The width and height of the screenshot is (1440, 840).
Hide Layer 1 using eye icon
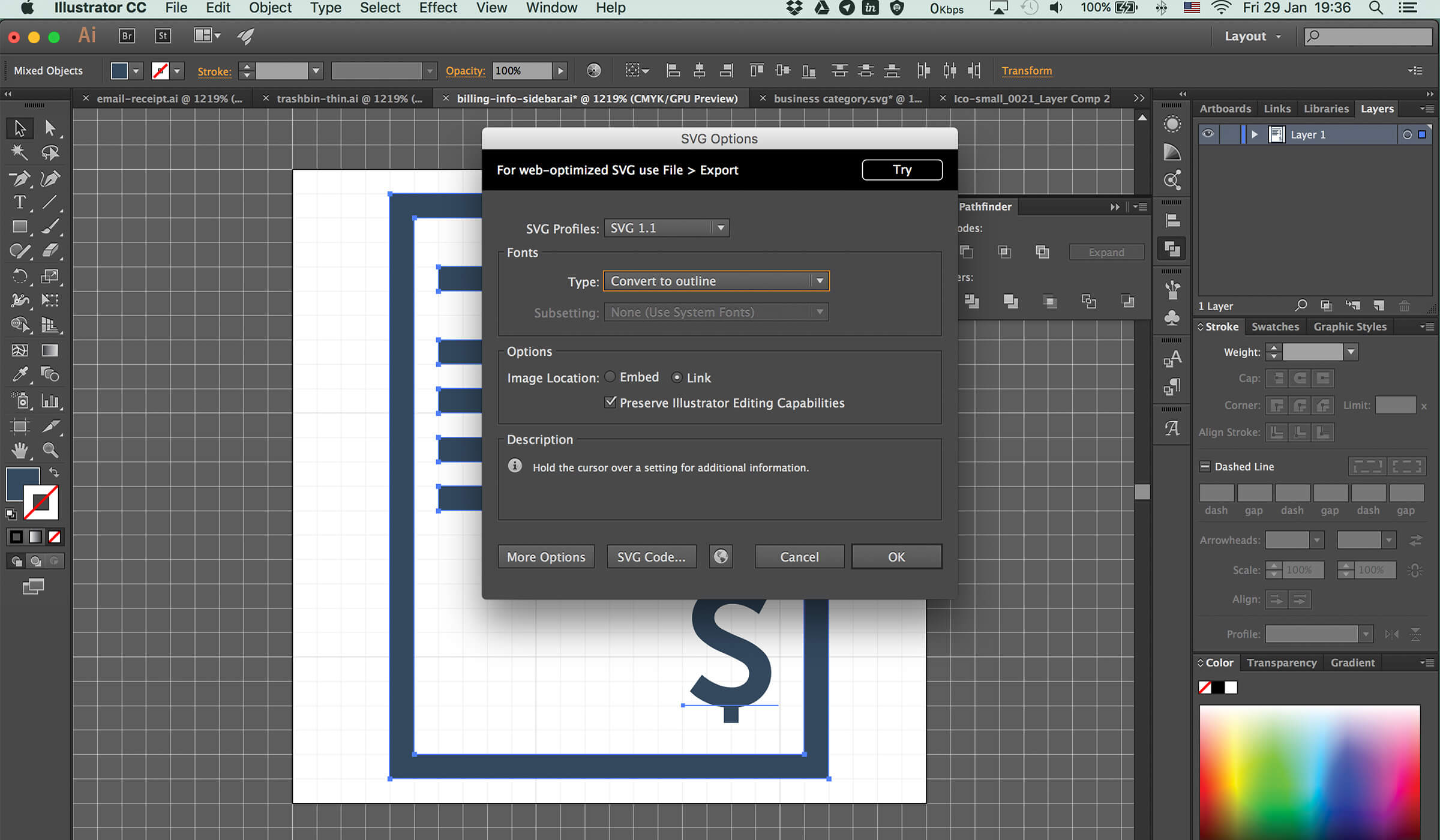(x=1208, y=134)
